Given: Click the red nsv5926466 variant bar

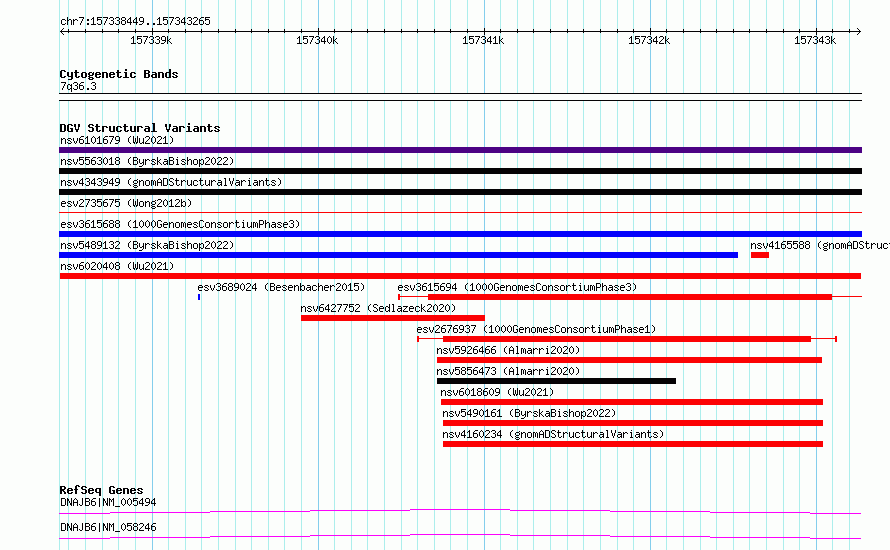Looking at the screenshot, I should (x=629, y=360).
